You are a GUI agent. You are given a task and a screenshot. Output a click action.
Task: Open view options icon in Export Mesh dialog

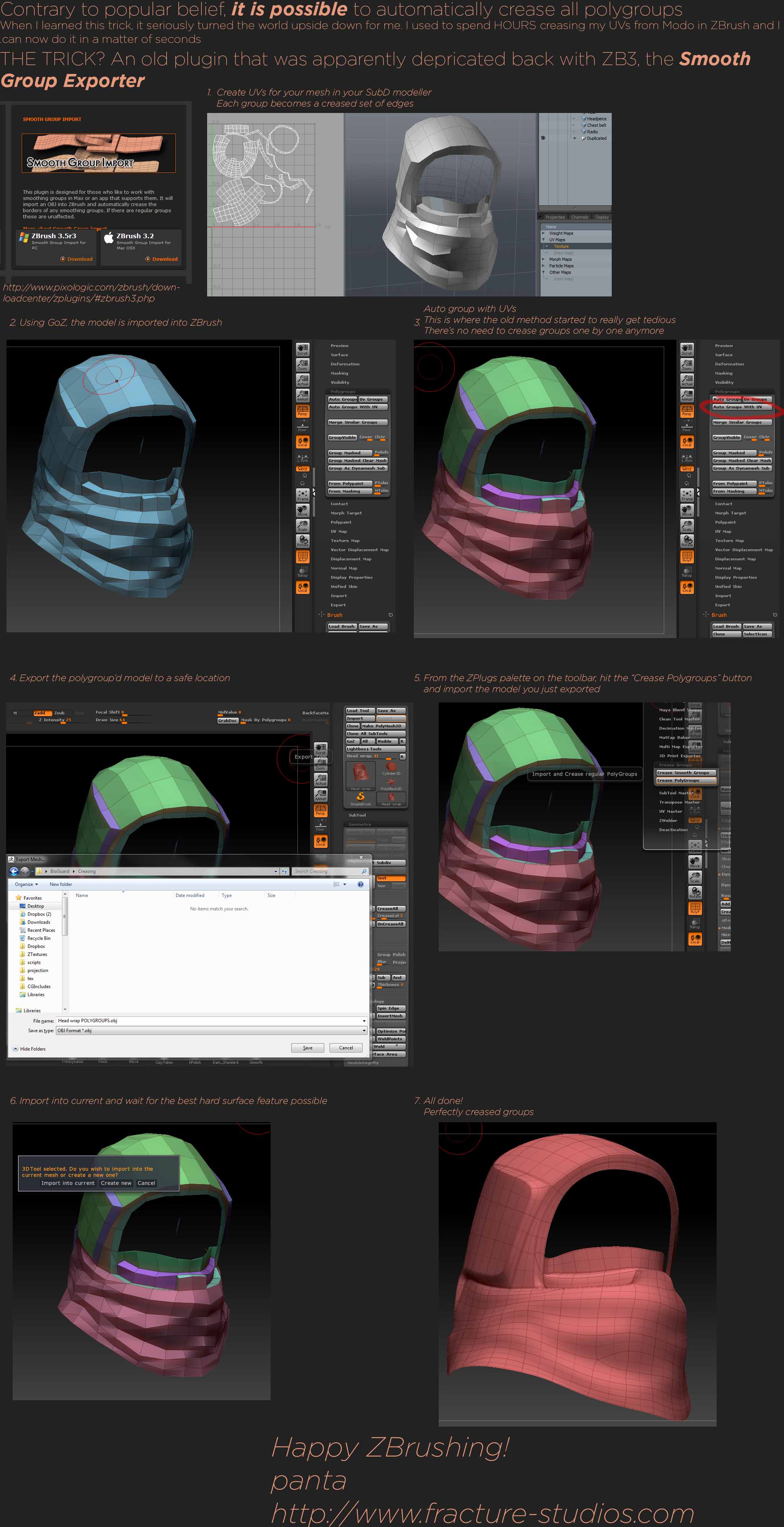[x=337, y=884]
